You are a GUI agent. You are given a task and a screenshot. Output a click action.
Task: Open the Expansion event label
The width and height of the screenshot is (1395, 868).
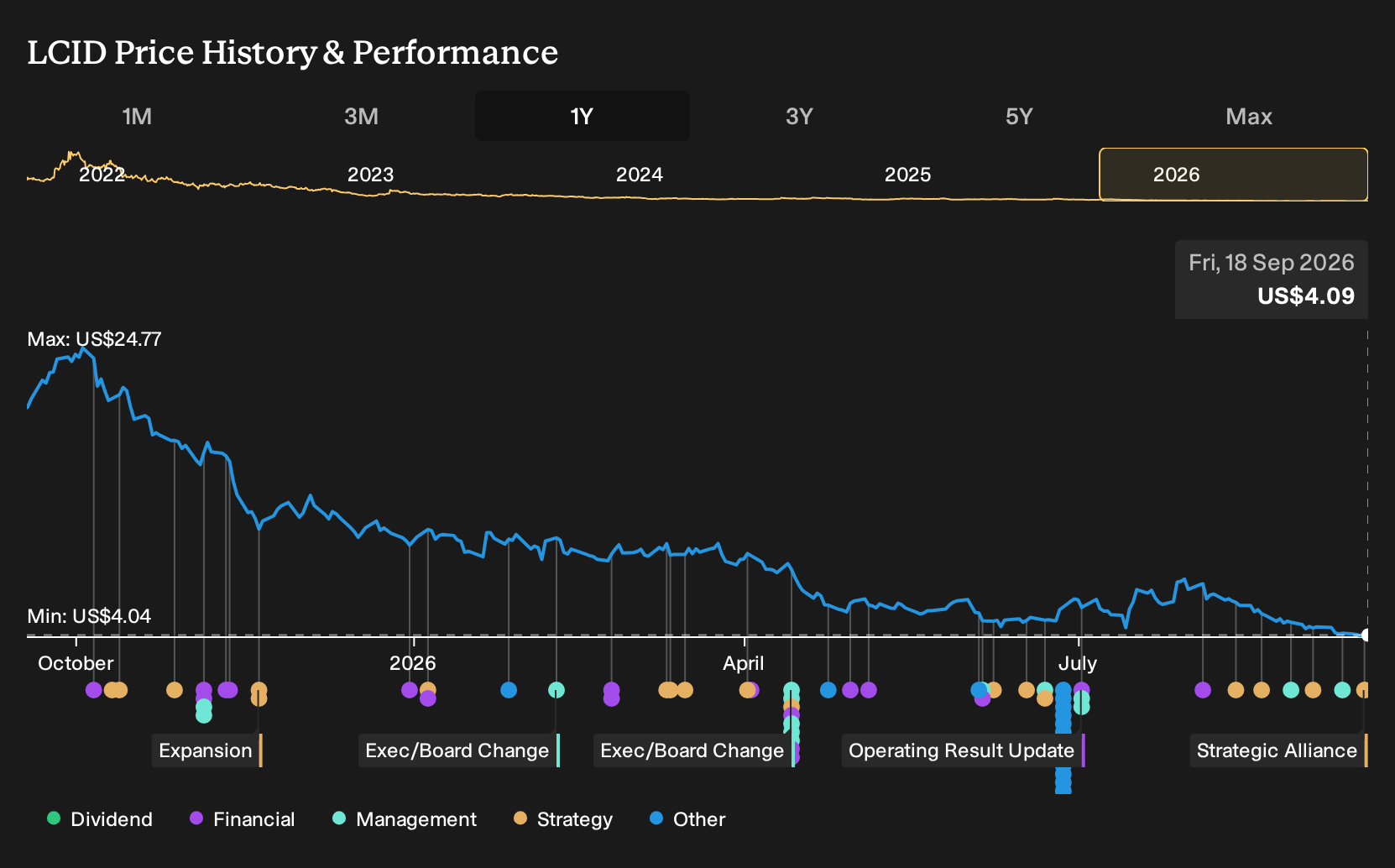pyautogui.click(x=206, y=750)
